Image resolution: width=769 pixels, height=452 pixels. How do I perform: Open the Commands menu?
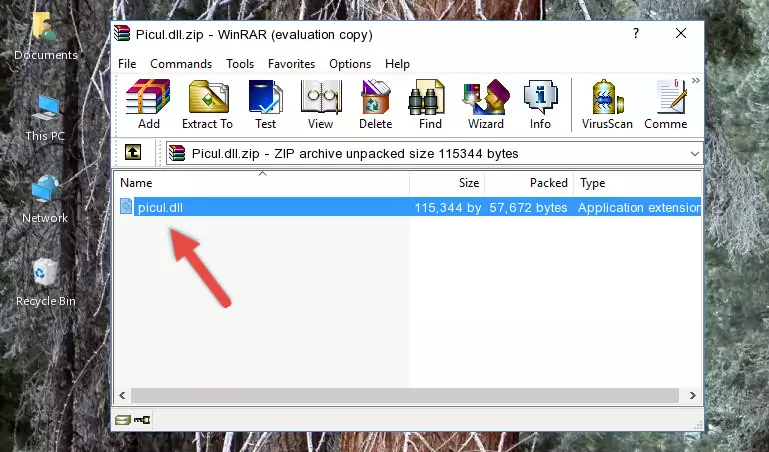coord(181,64)
